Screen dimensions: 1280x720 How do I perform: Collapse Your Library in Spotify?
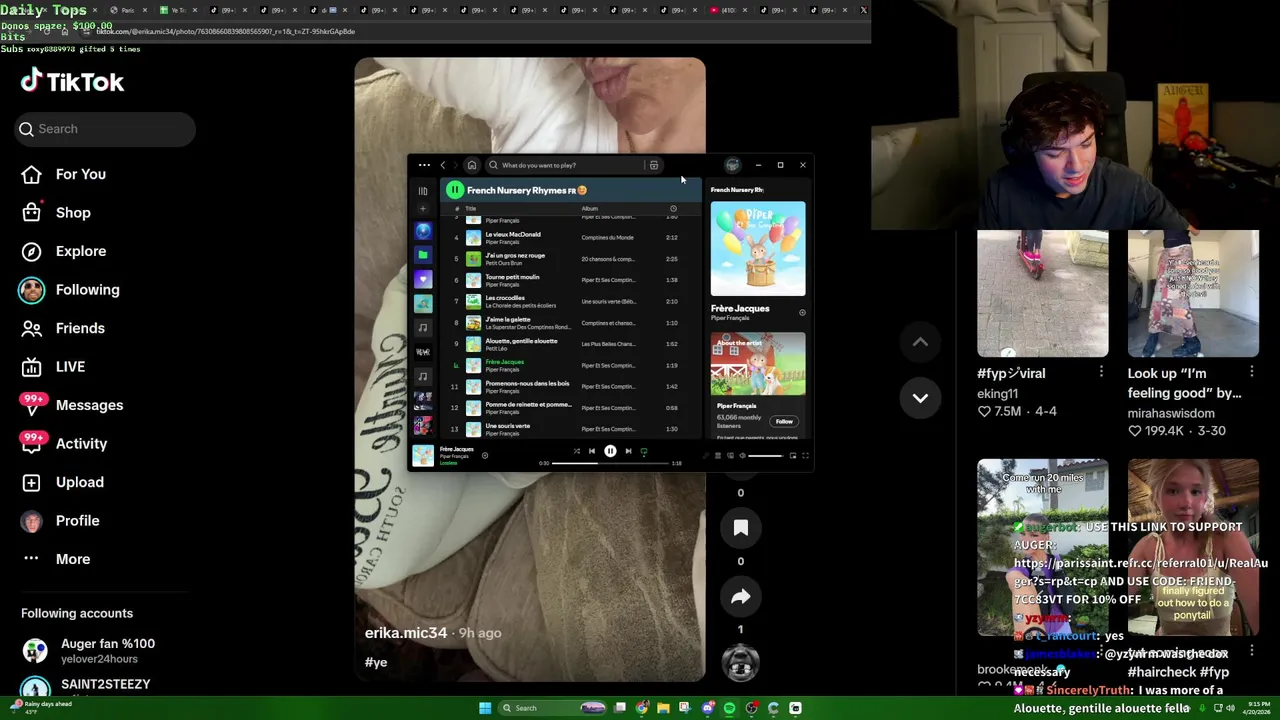(x=423, y=190)
